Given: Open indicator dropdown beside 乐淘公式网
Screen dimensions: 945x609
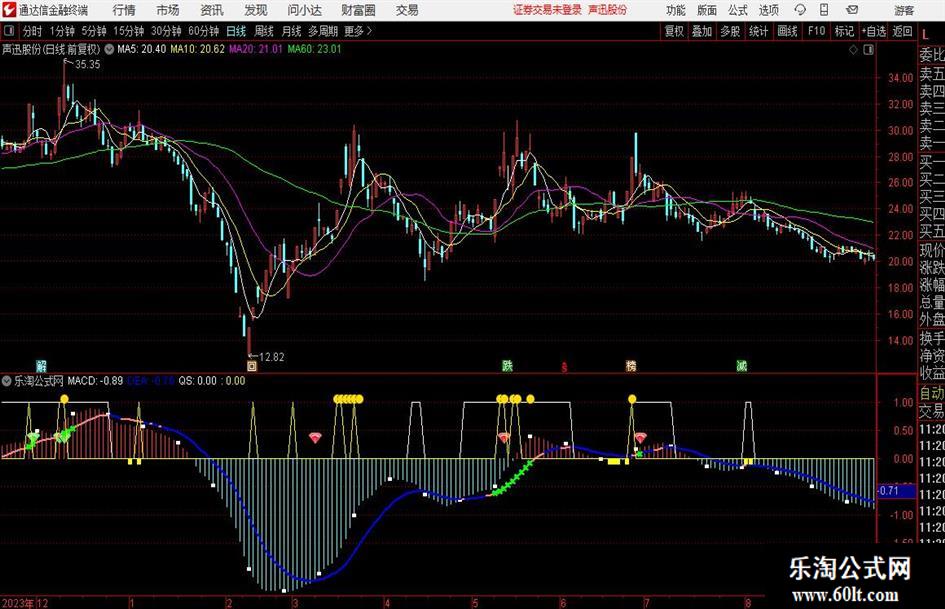Looking at the screenshot, I should coord(7,381).
